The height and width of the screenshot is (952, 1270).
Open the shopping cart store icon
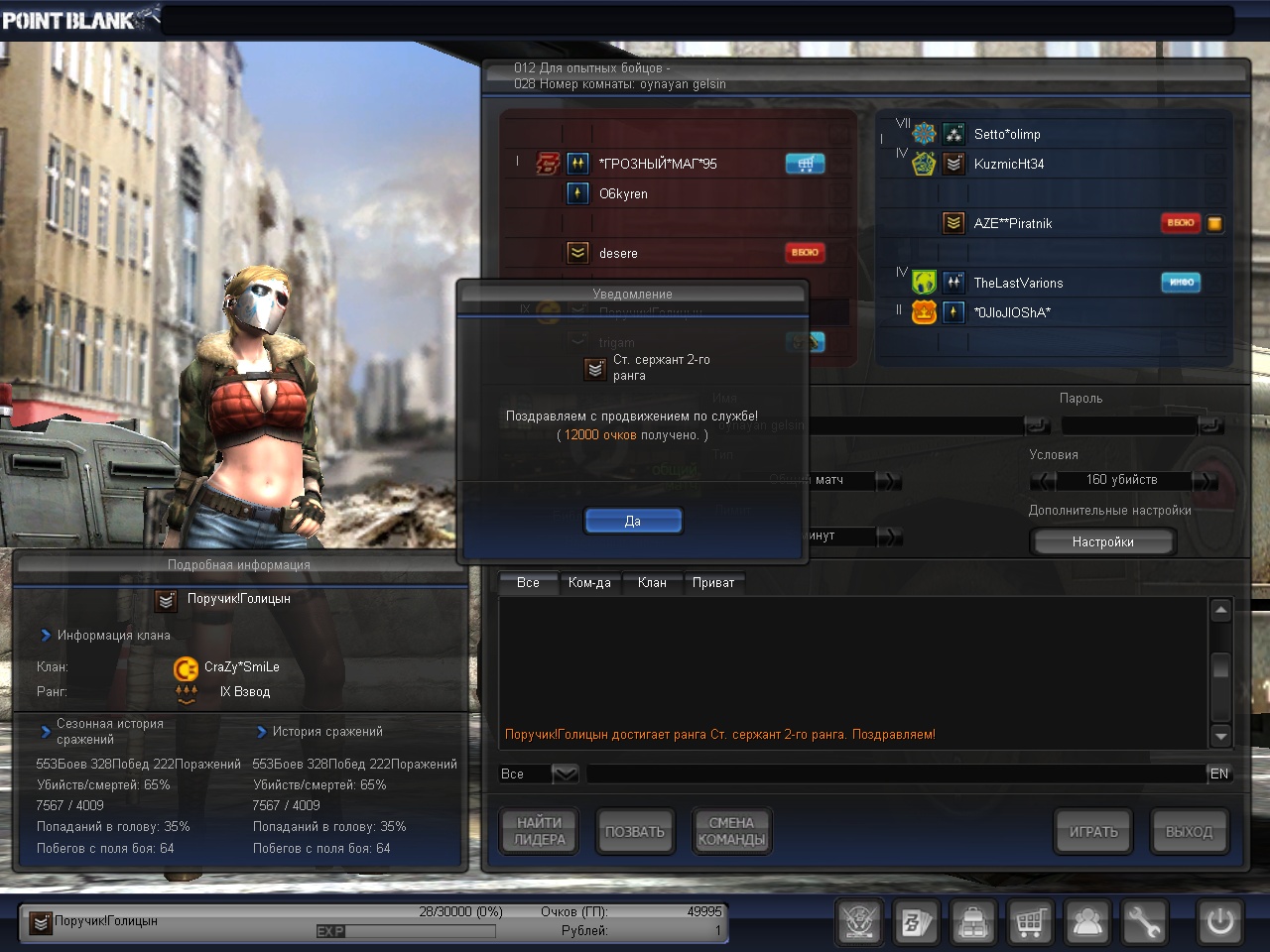[x=1030, y=922]
